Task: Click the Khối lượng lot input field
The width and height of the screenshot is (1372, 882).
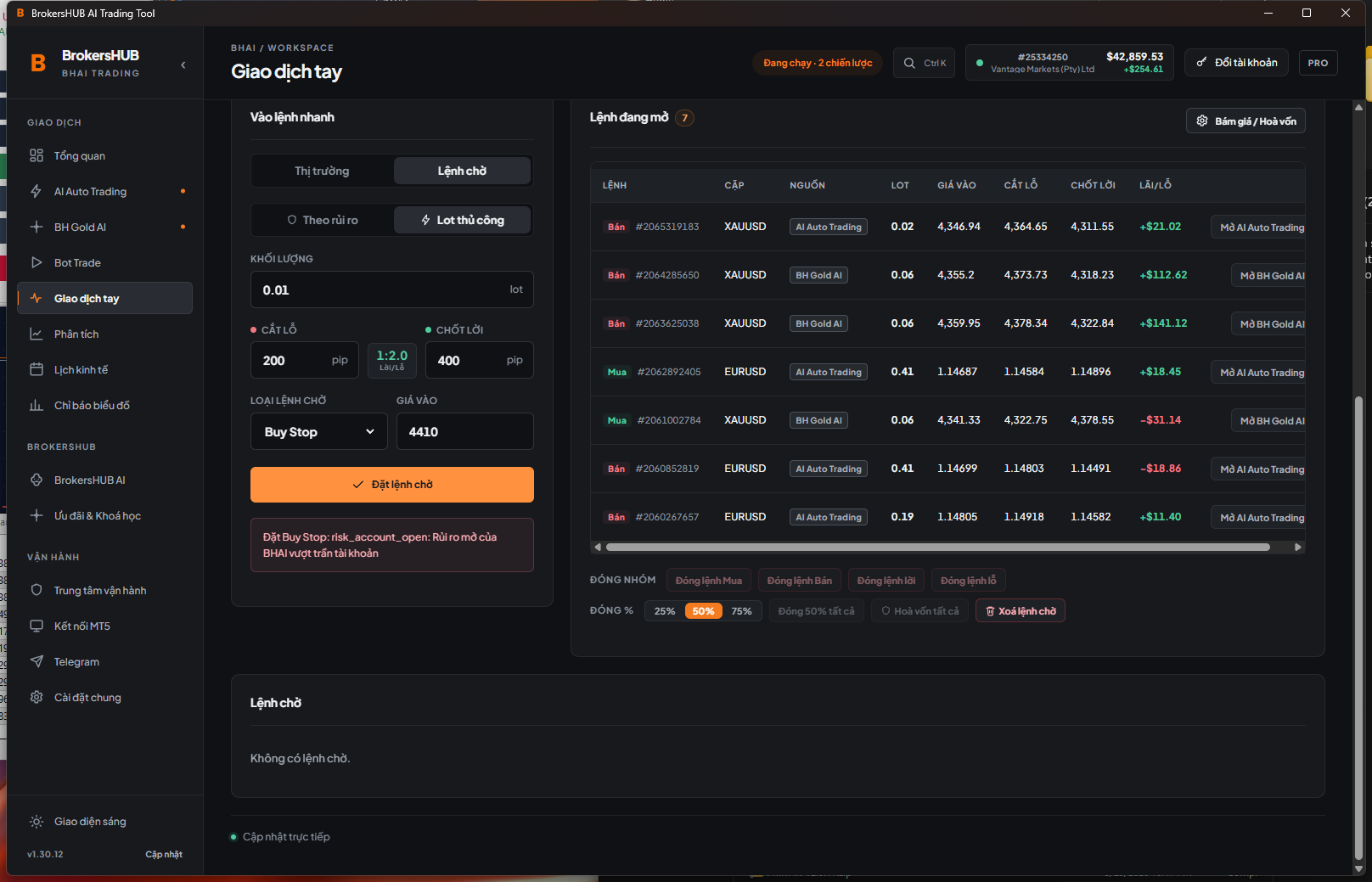Action: tap(392, 289)
